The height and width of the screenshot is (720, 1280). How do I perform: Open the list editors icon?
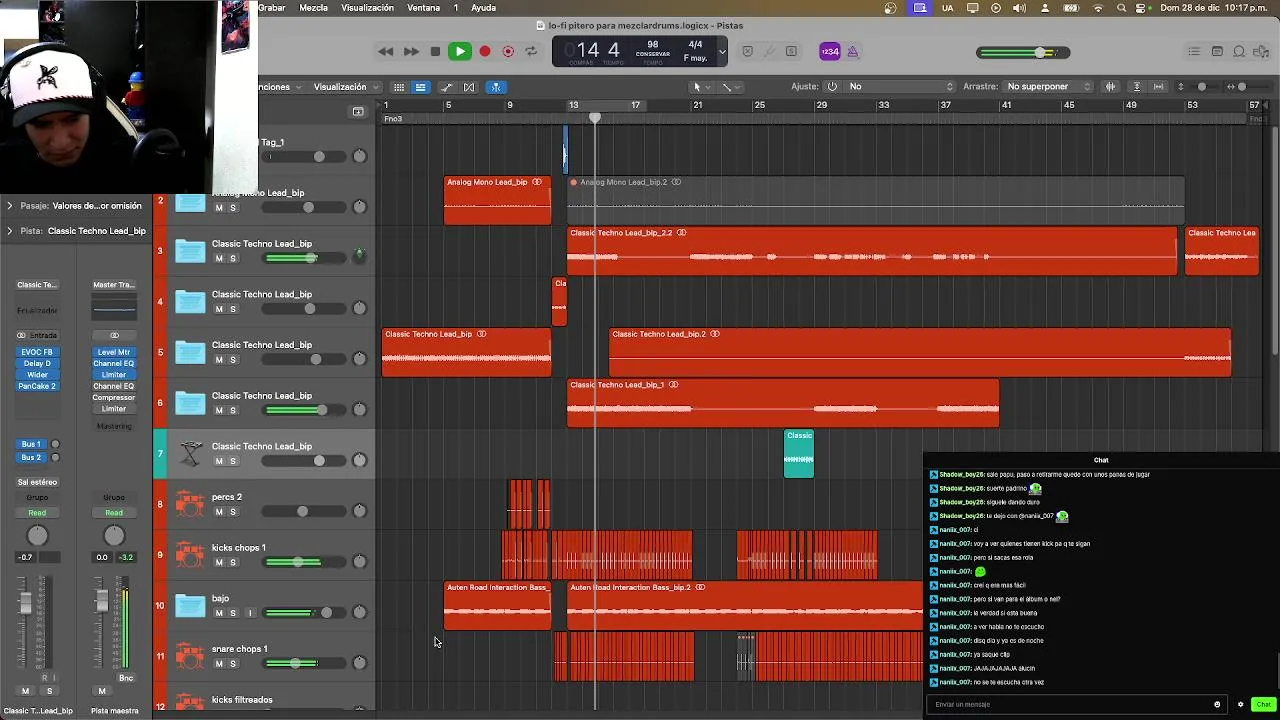tap(1194, 52)
